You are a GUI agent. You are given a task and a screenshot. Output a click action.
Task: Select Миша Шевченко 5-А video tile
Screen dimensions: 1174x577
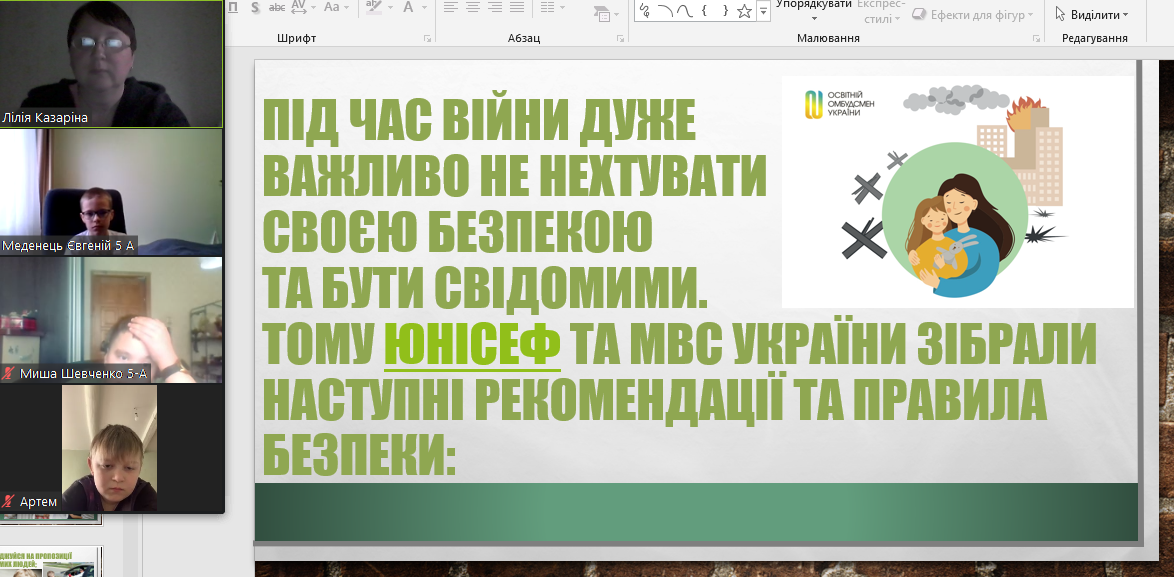[112, 320]
